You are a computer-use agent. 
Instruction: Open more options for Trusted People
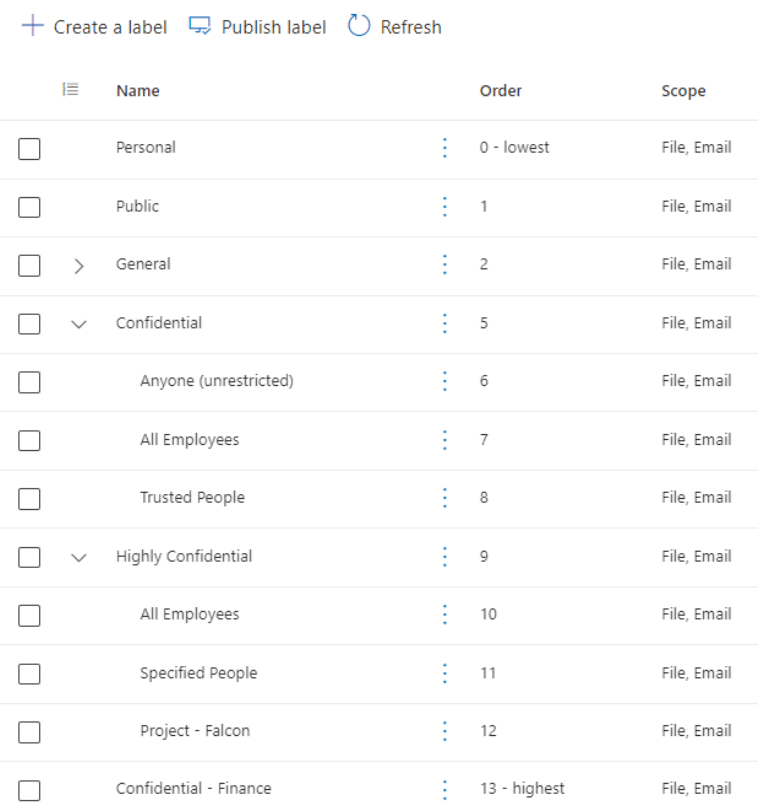tap(444, 497)
